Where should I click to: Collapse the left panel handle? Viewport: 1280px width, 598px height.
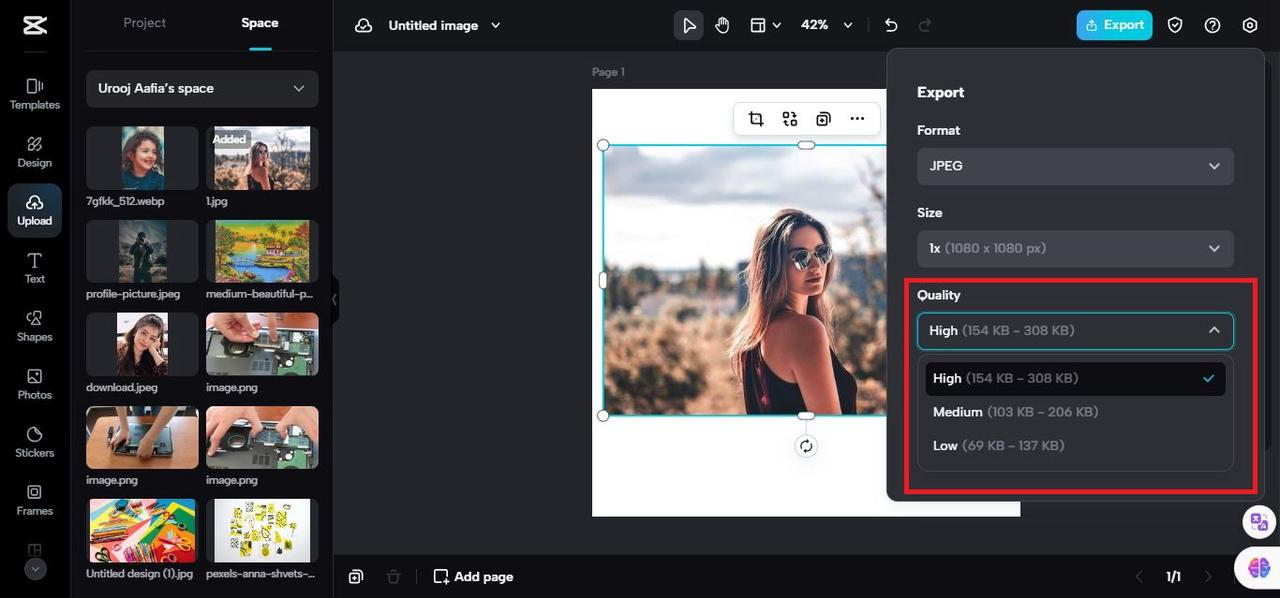[x=335, y=299]
